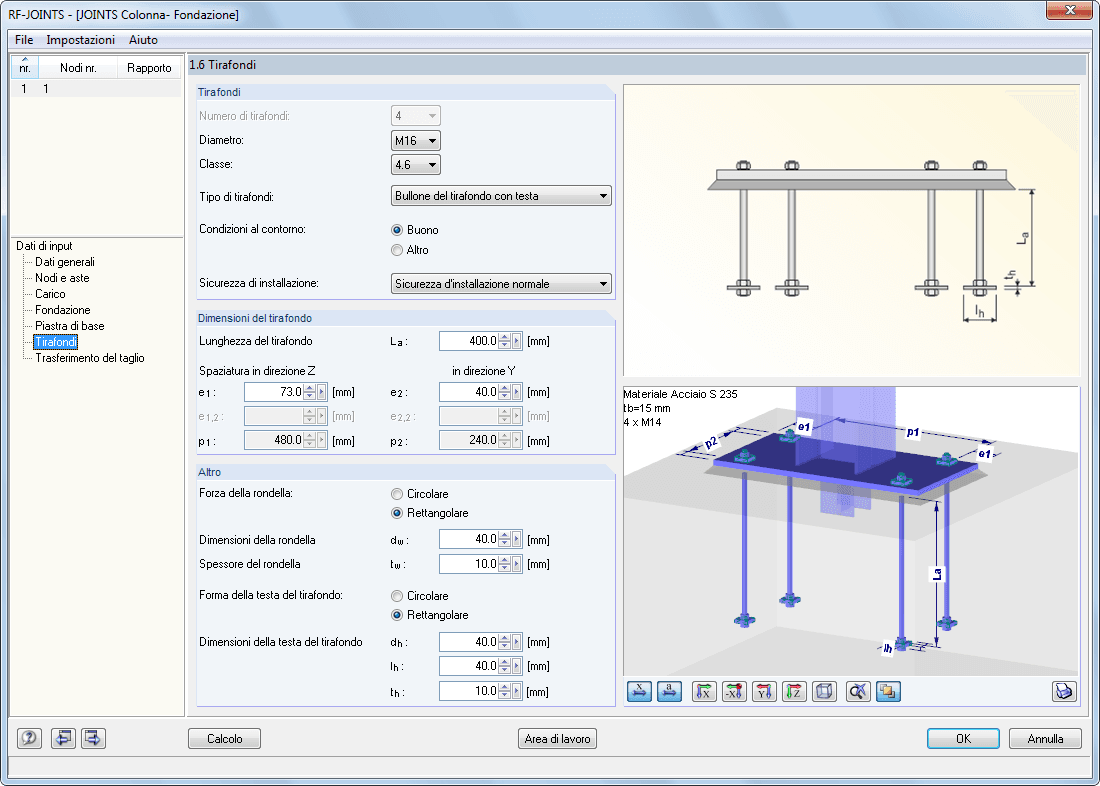1100x786 pixels.
Task: Click the th head thickness field
Action: pyautogui.click(x=469, y=691)
